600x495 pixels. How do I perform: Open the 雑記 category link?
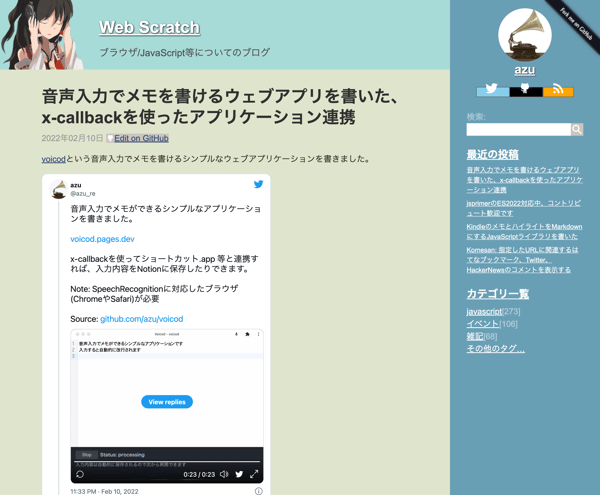tap(474, 337)
